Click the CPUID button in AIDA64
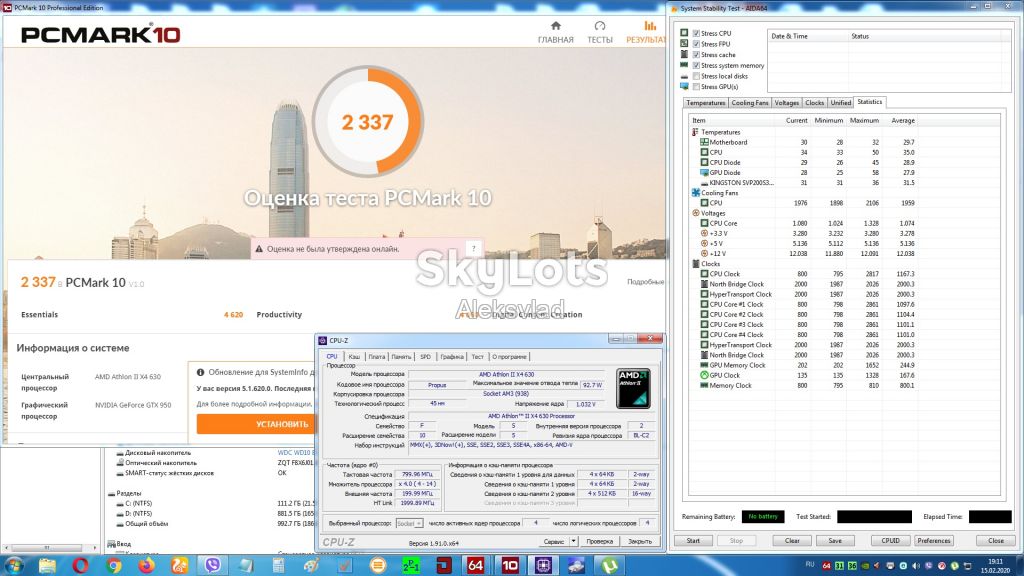 coord(890,541)
